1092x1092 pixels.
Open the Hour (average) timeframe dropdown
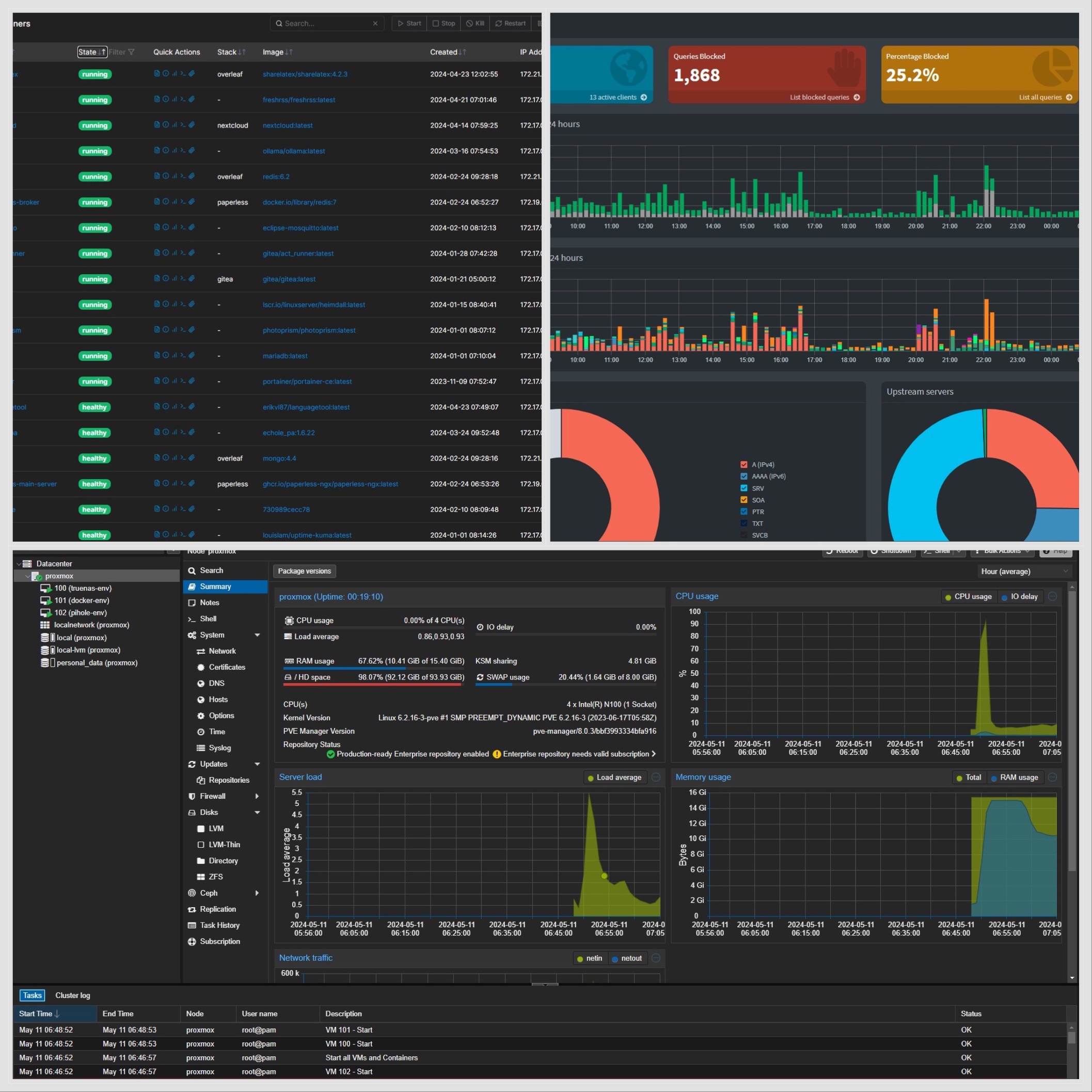1024,572
